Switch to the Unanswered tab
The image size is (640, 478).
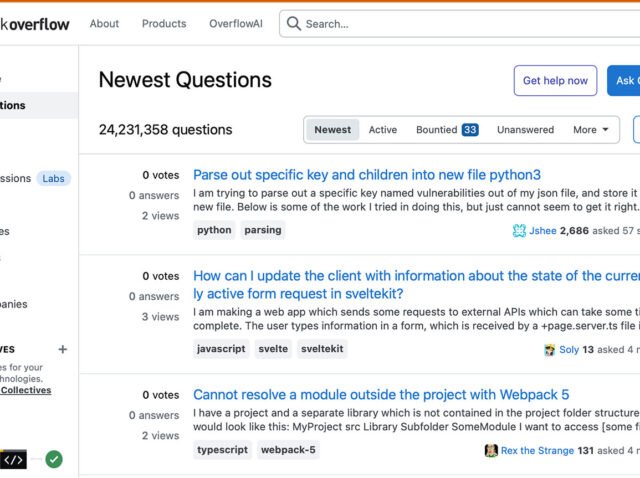pyautogui.click(x=525, y=130)
